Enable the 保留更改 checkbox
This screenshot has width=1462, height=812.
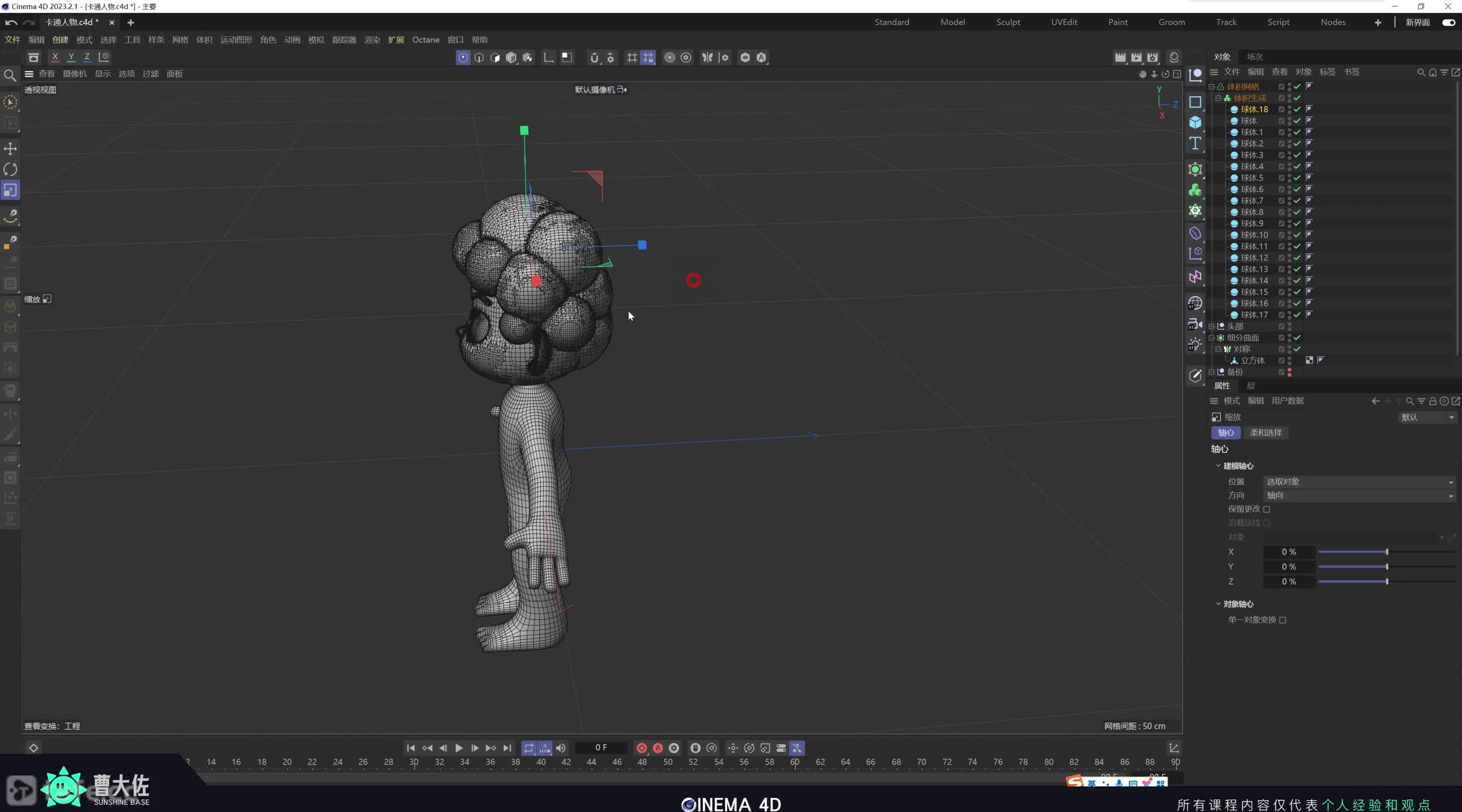pos(1267,509)
